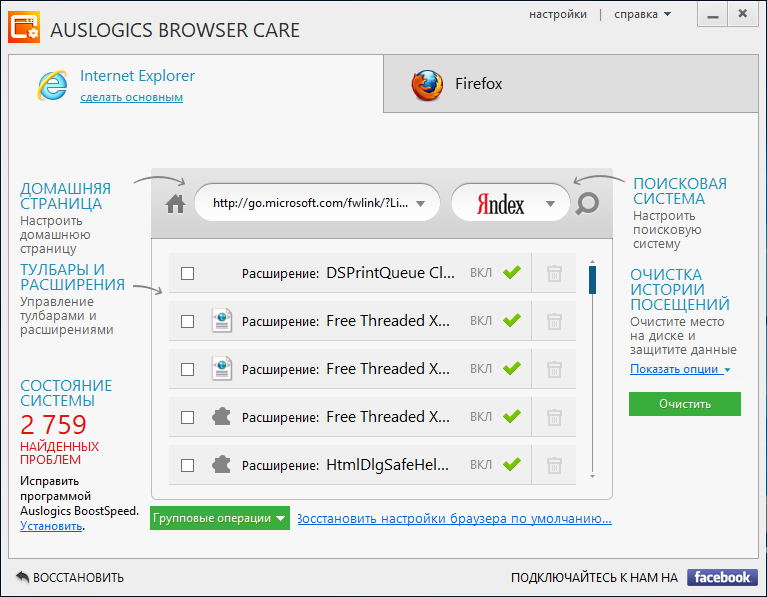The image size is (767, 597).
Task: Click the blue scrollbar thumb of extensions list
Action: pos(592,280)
